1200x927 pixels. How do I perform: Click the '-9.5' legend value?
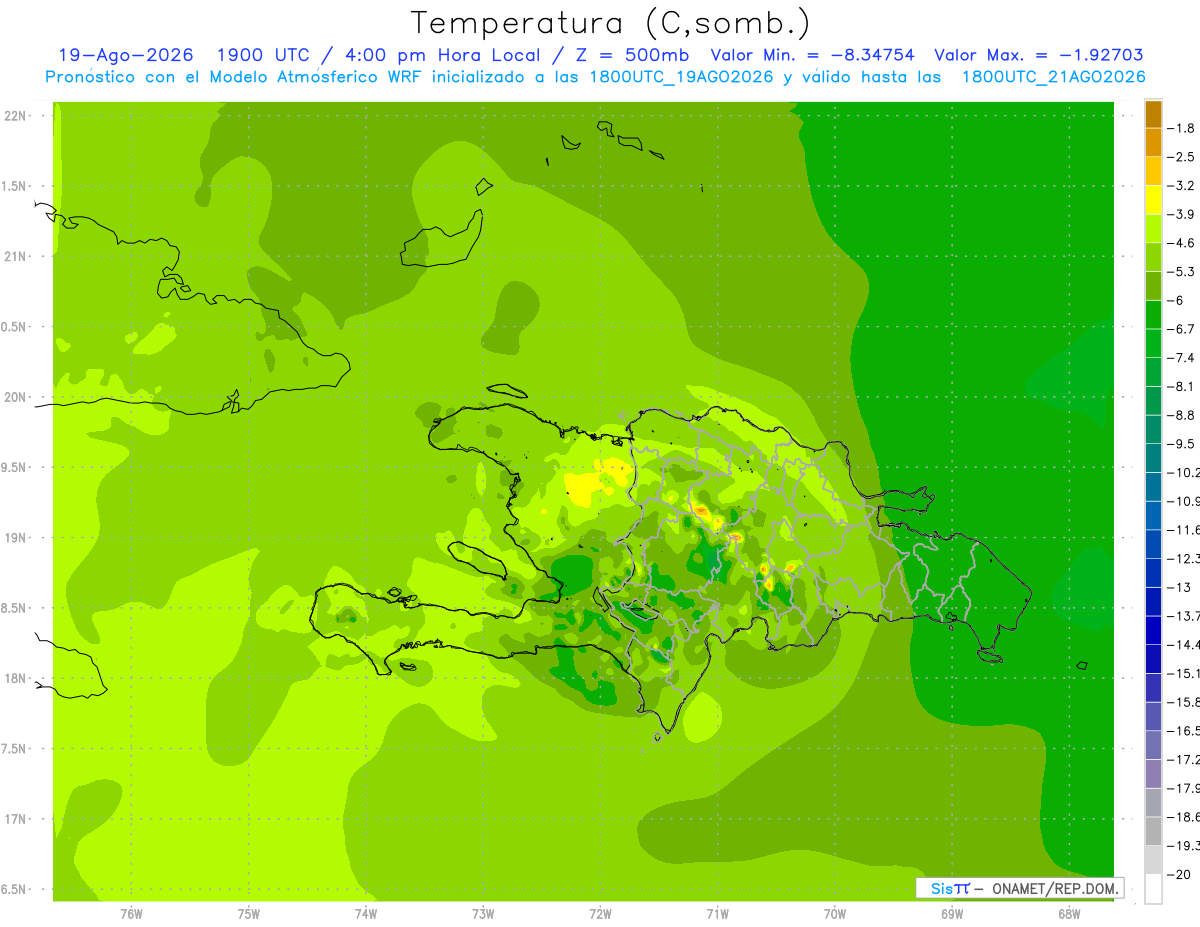(x=1182, y=444)
